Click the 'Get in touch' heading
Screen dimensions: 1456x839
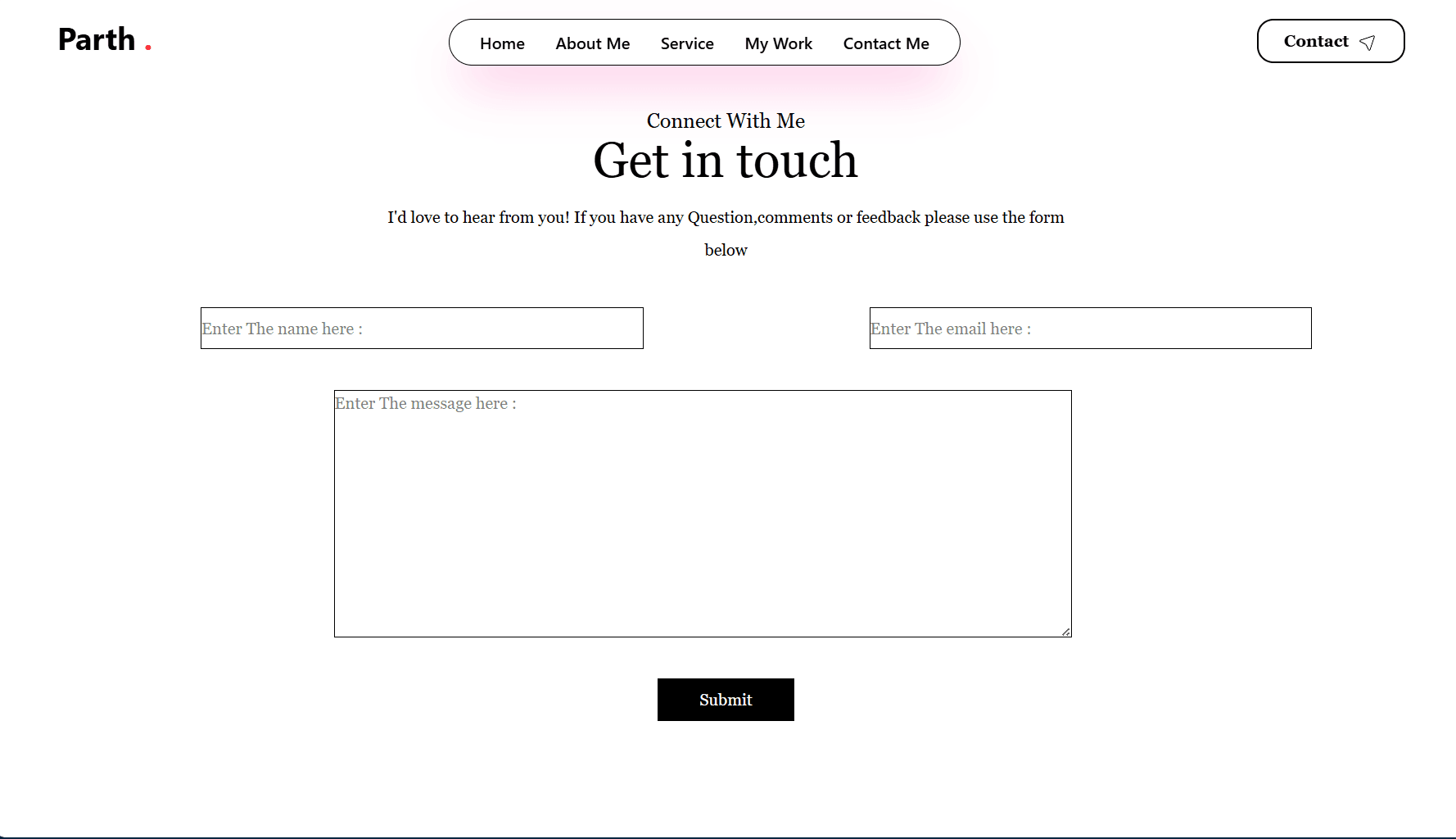[725, 160]
